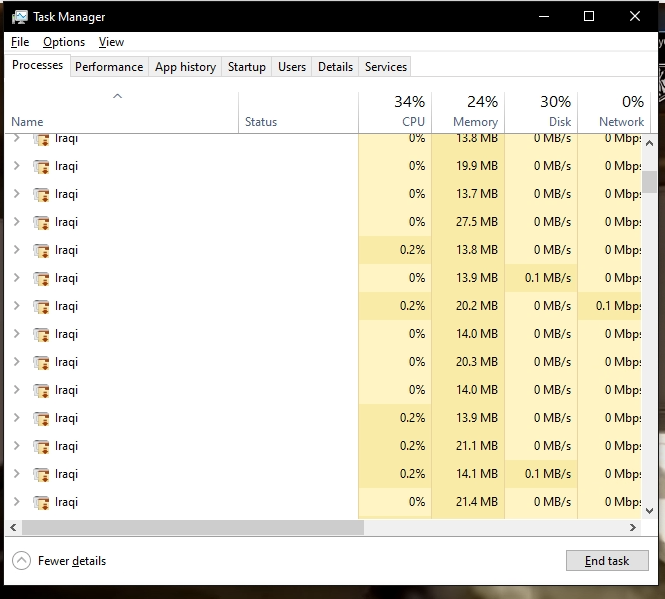Open the View menu
The width and height of the screenshot is (665, 599).
(111, 42)
